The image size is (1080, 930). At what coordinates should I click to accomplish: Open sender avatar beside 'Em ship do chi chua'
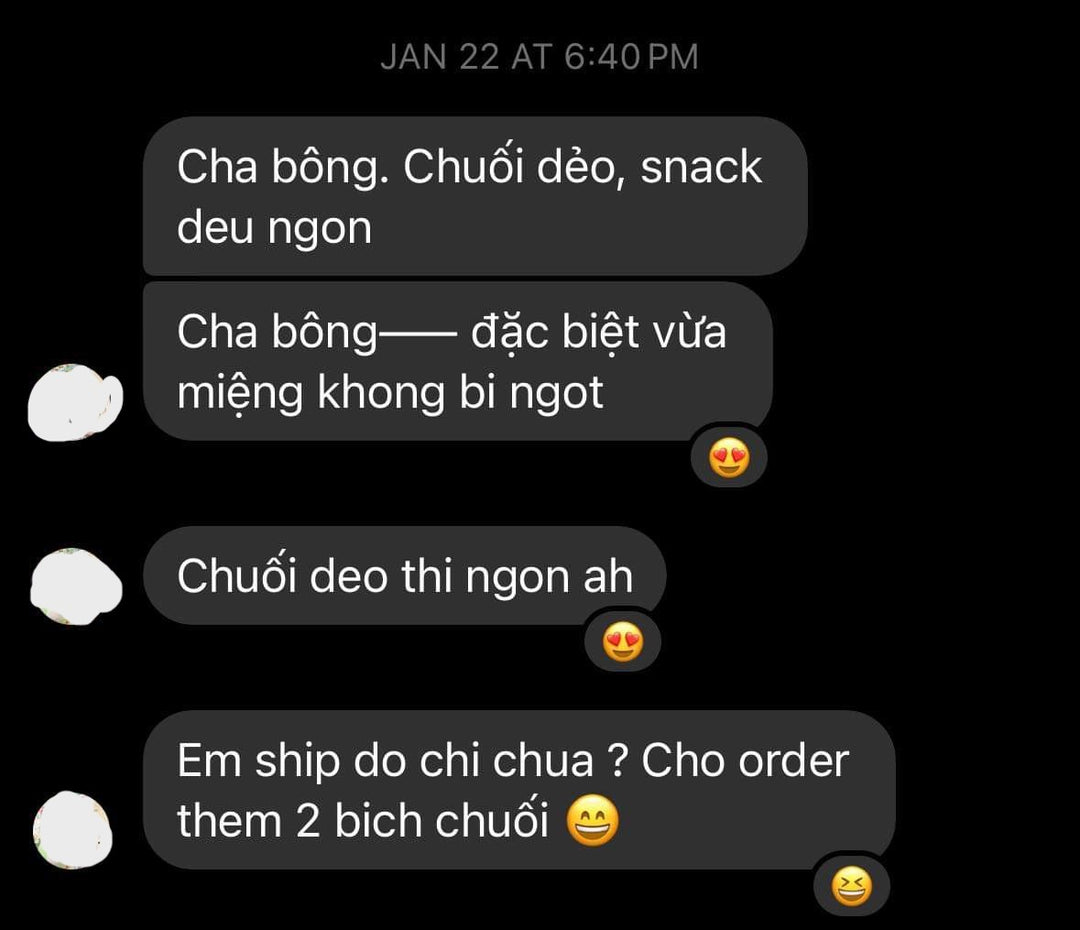pyautogui.click(x=73, y=830)
